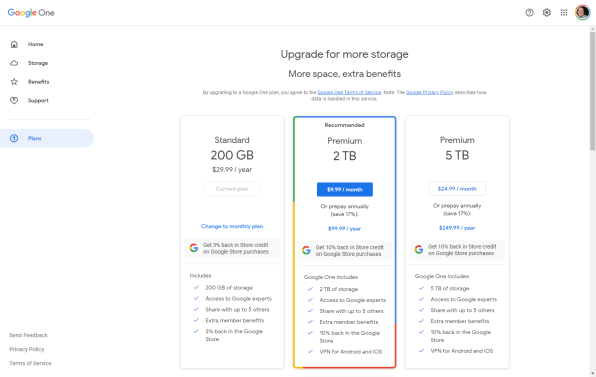
Task: Click the "5 TB" plan size heading
Action: (457, 155)
